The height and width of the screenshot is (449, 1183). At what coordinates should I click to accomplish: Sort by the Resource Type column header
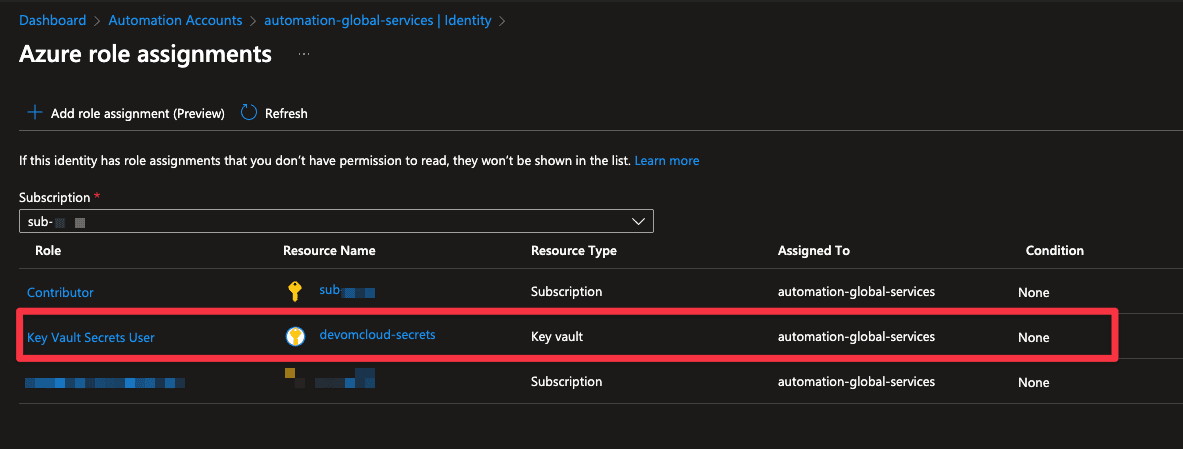click(x=573, y=251)
